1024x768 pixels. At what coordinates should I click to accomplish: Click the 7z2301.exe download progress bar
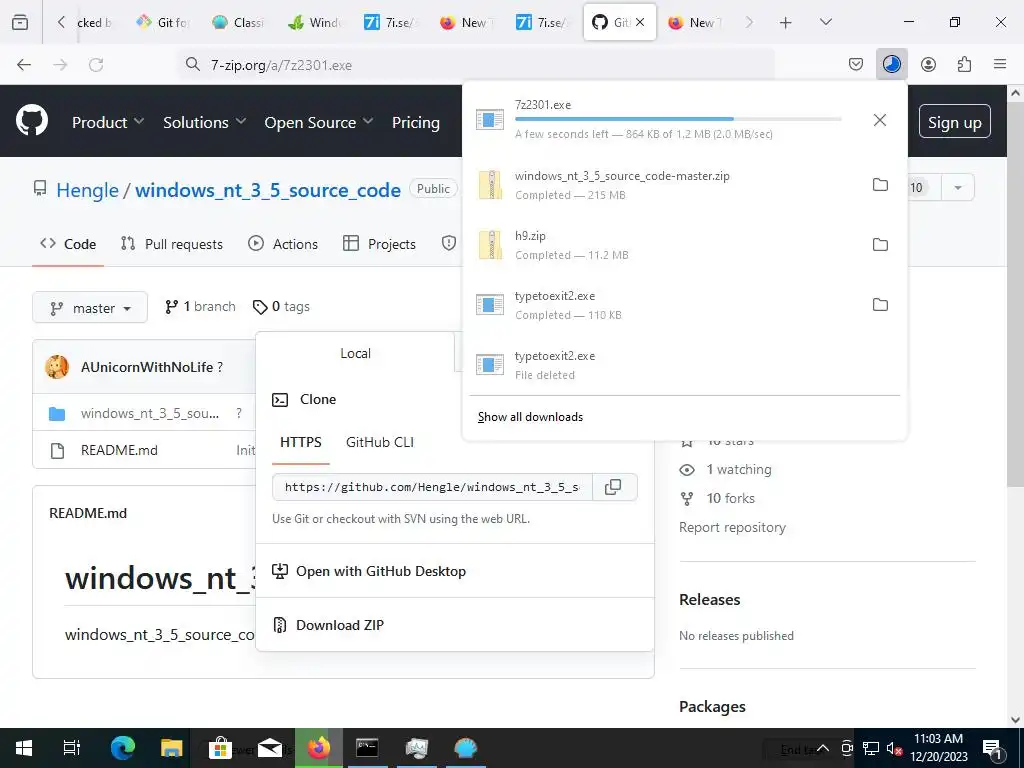pos(678,119)
